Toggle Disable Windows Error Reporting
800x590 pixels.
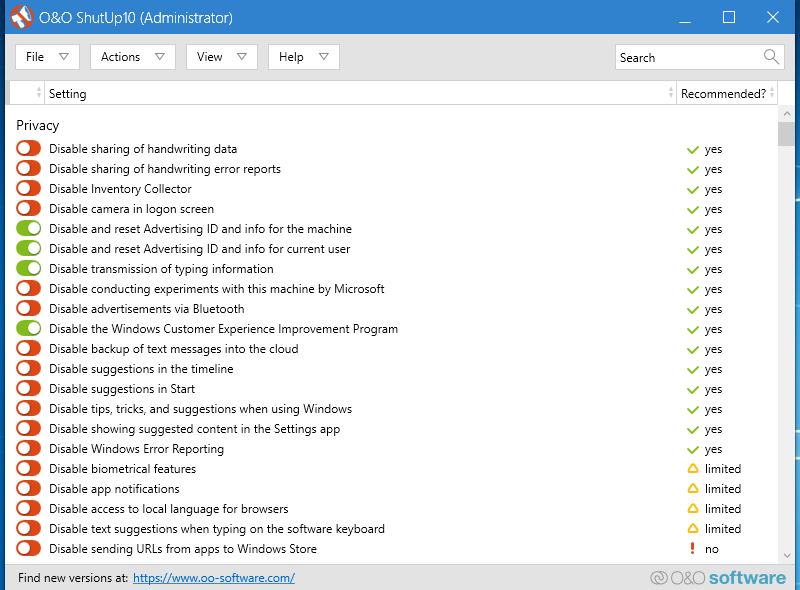coord(28,448)
